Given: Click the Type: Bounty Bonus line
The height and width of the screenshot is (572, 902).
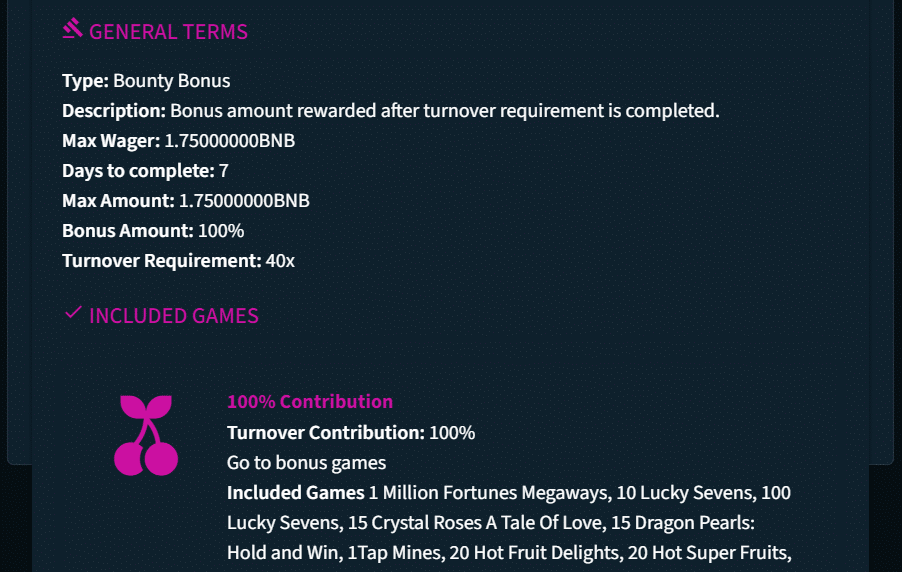Looking at the screenshot, I should pos(146,81).
